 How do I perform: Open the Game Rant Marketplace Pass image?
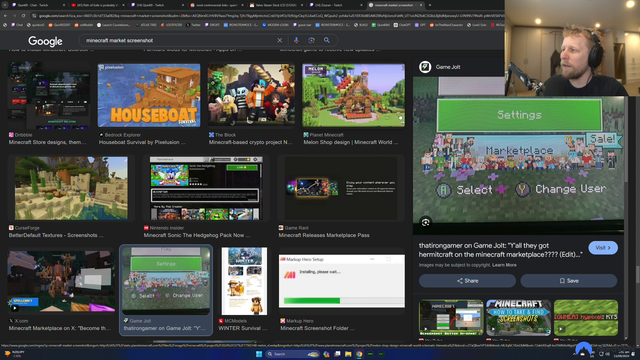coord(341,188)
